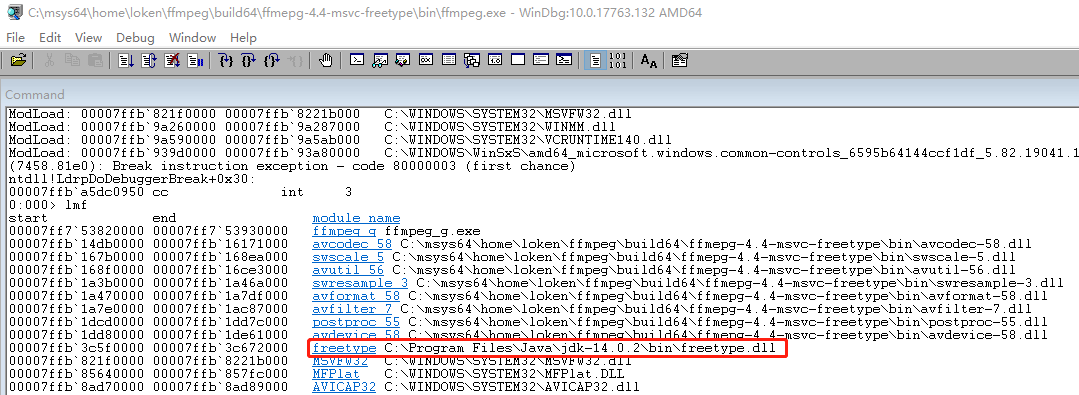This screenshot has height=395, width=1079.
Task: Open the Memory window icon
Action: click(449, 60)
